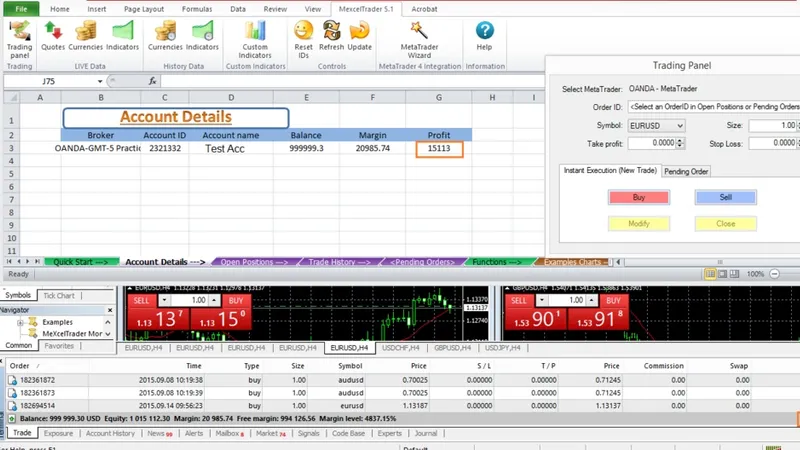Select the USDCHF,H4 chart tab
The image size is (800, 450).
coord(401,348)
